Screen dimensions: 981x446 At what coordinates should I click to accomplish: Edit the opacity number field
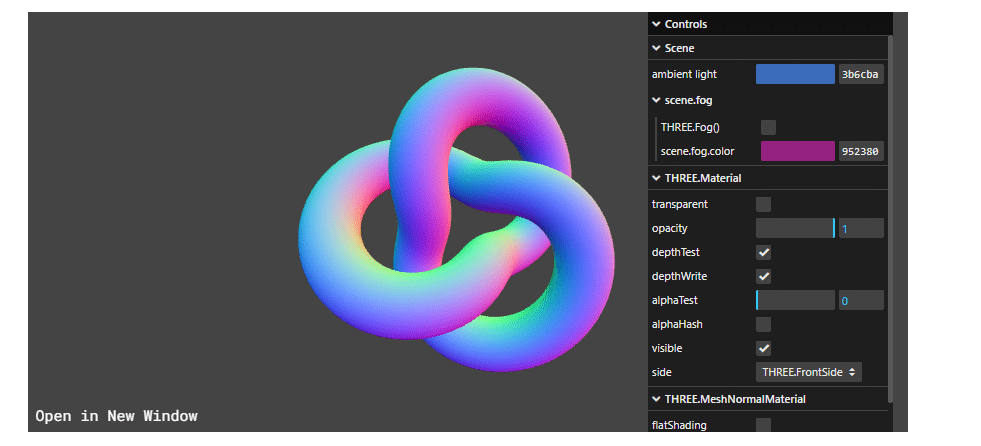tap(861, 228)
